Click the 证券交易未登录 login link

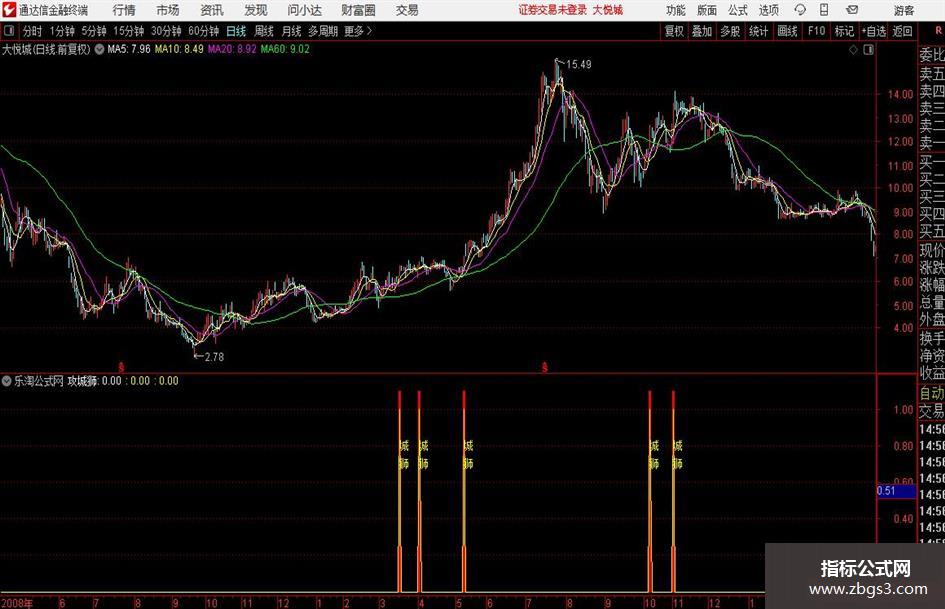553,10
